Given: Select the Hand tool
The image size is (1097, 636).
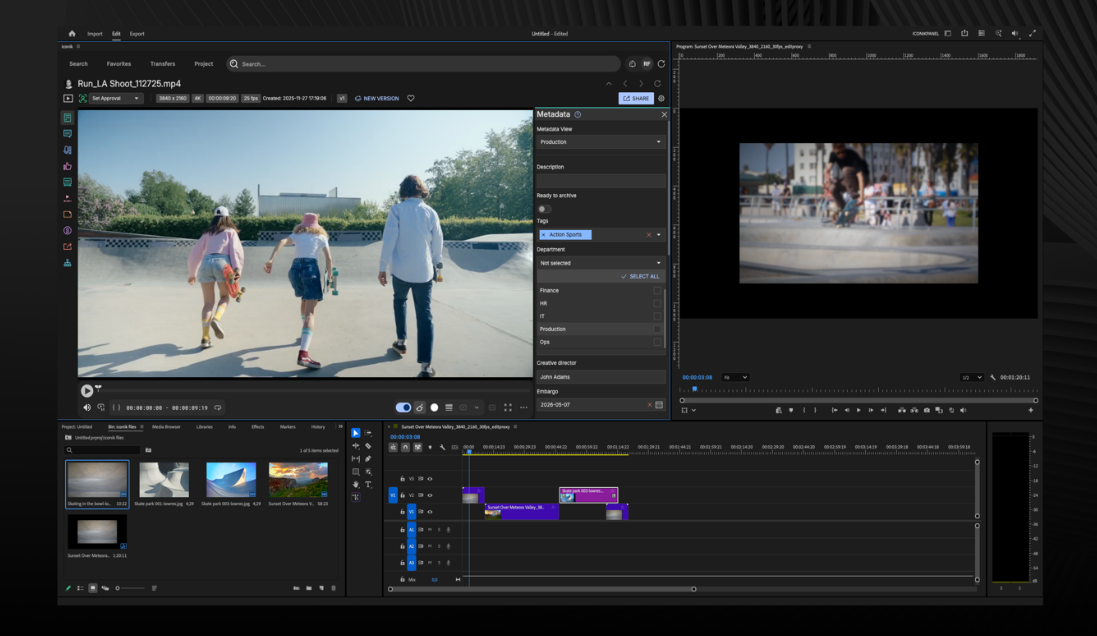Looking at the screenshot, I should point(355,484).
